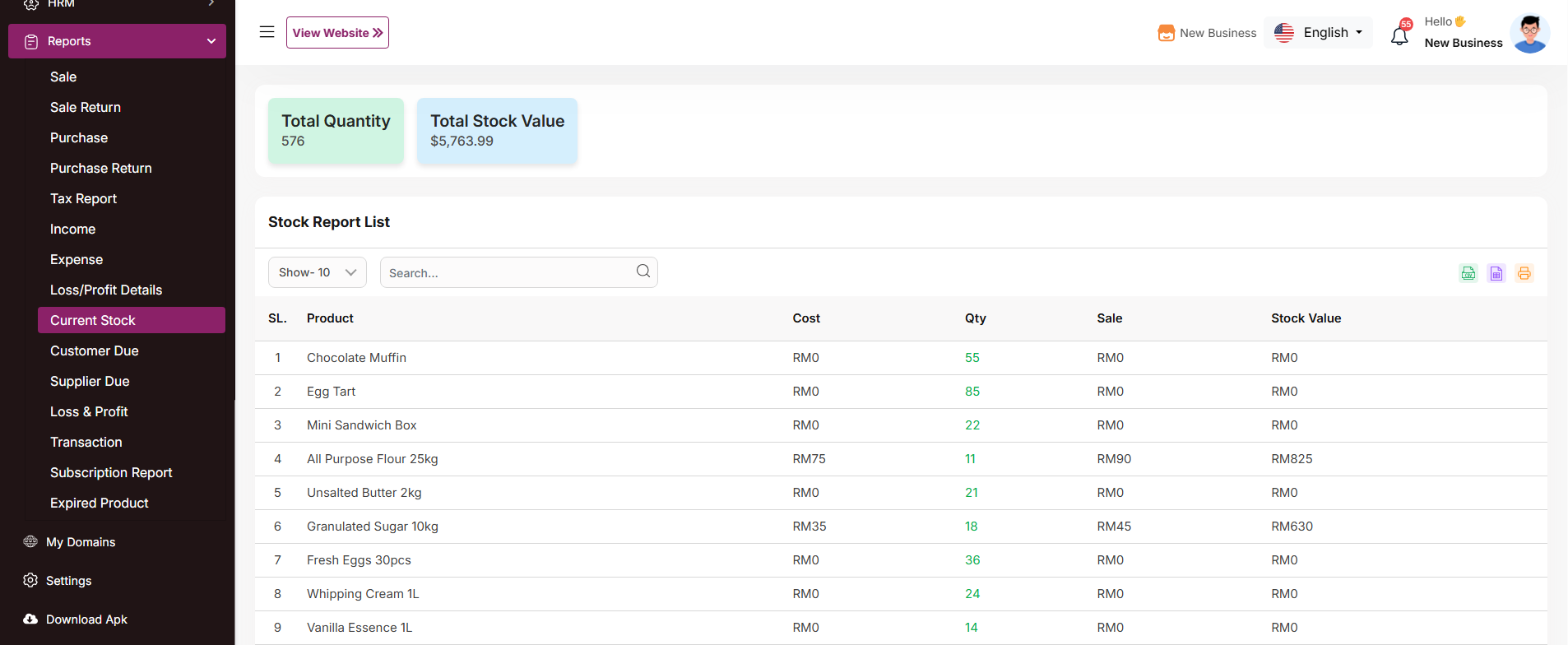
Task: Open My Domains from sidebar
Action: click(81, 542)
